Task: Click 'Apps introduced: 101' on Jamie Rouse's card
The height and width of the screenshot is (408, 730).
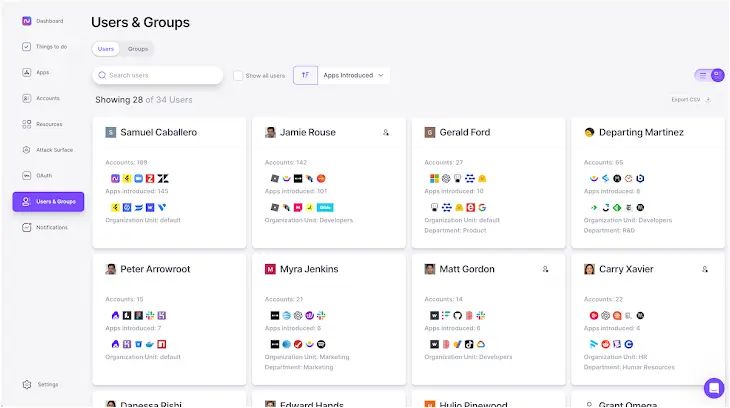Action: [296, 191]
